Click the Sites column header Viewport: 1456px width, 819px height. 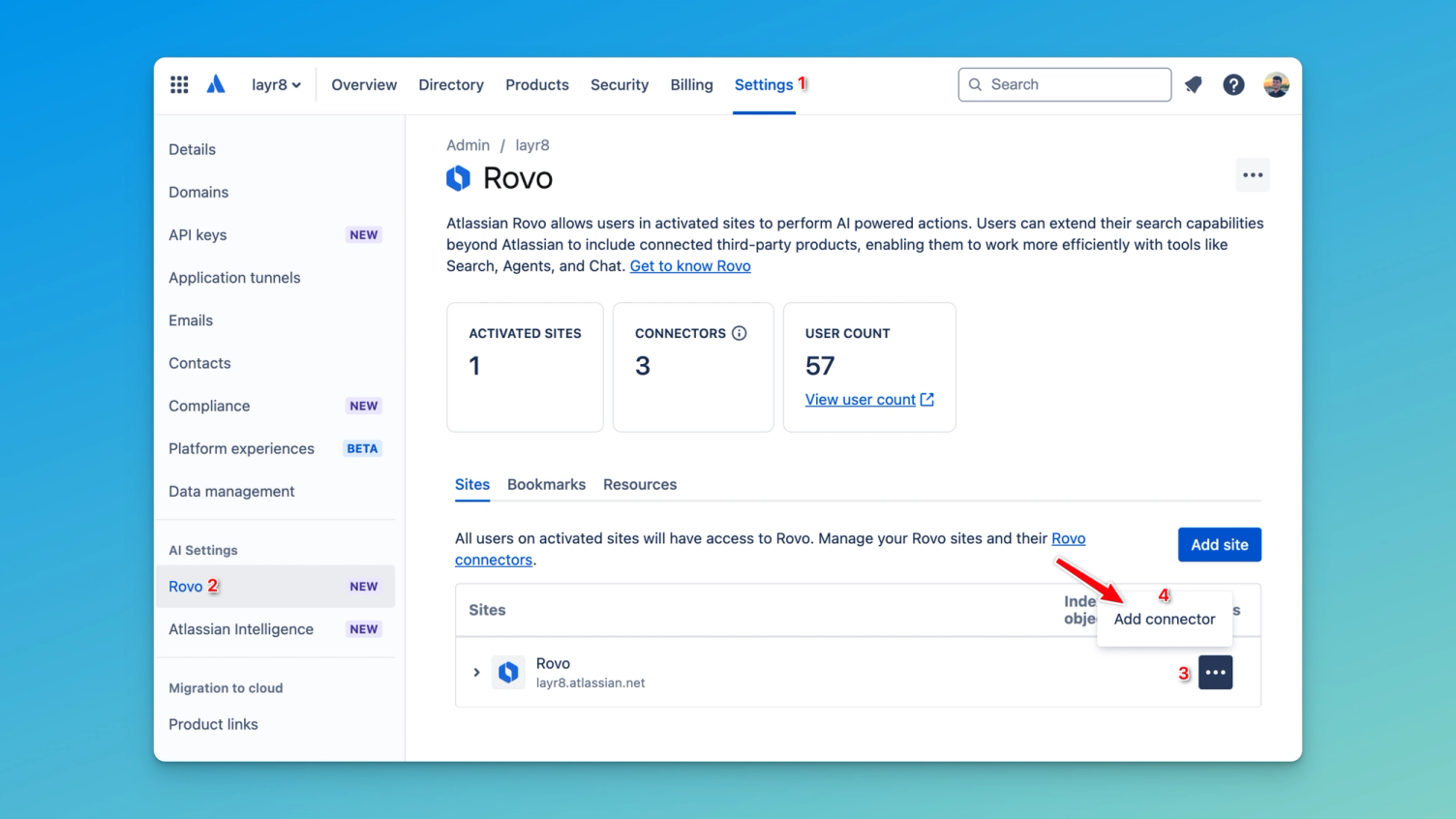pyautogui.click(x=487, y=610)
